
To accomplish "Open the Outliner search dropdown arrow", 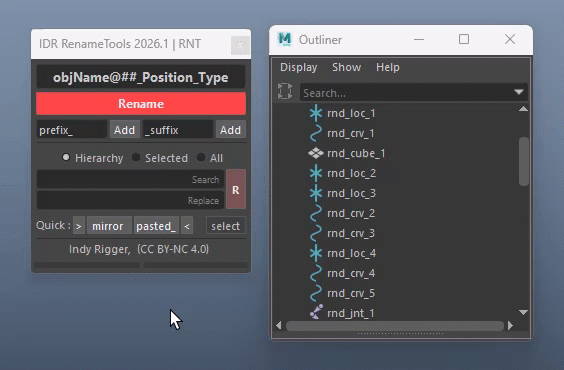I will (x=519, y=92).
